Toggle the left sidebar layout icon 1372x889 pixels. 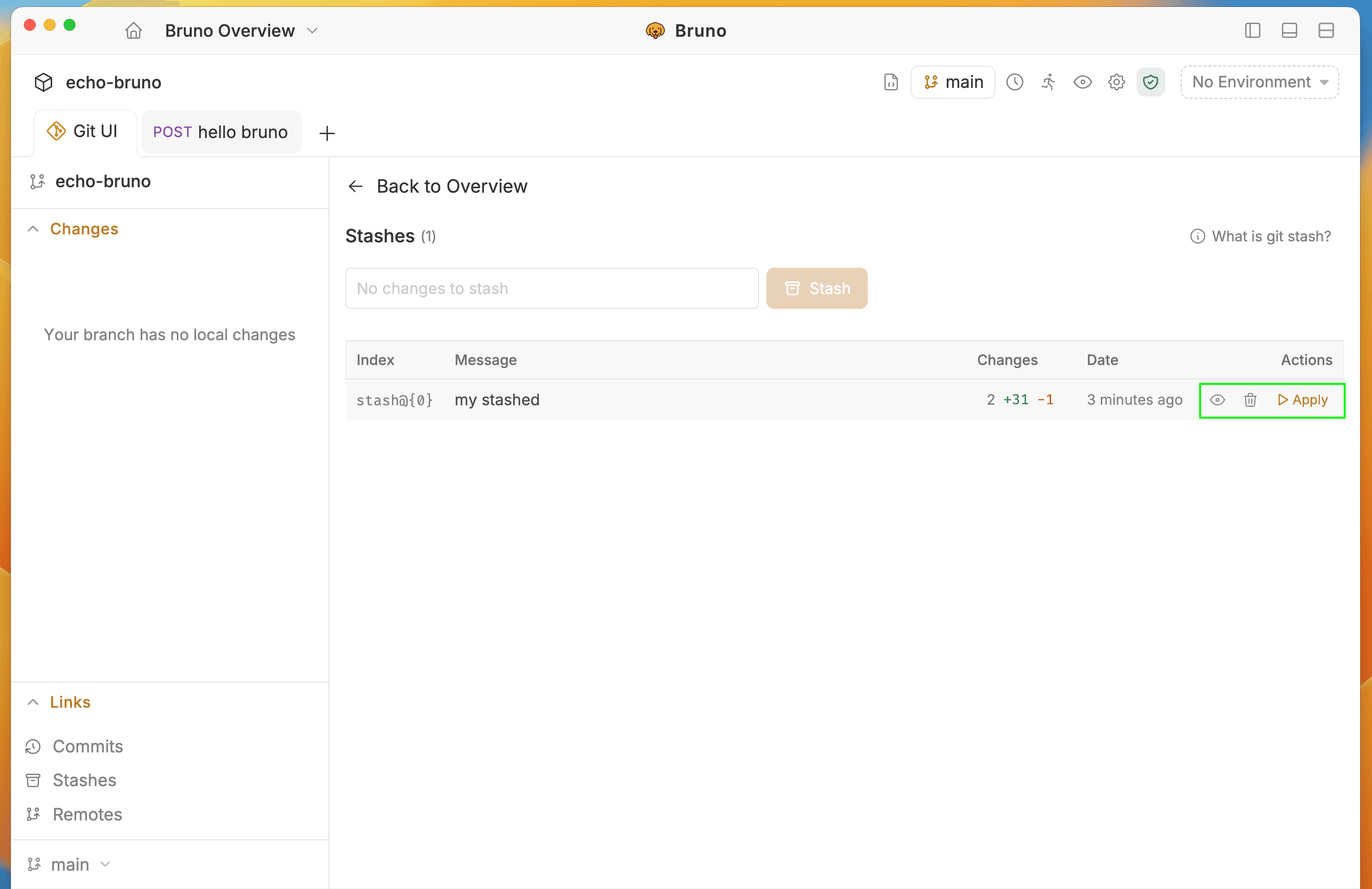point(1252,31)
